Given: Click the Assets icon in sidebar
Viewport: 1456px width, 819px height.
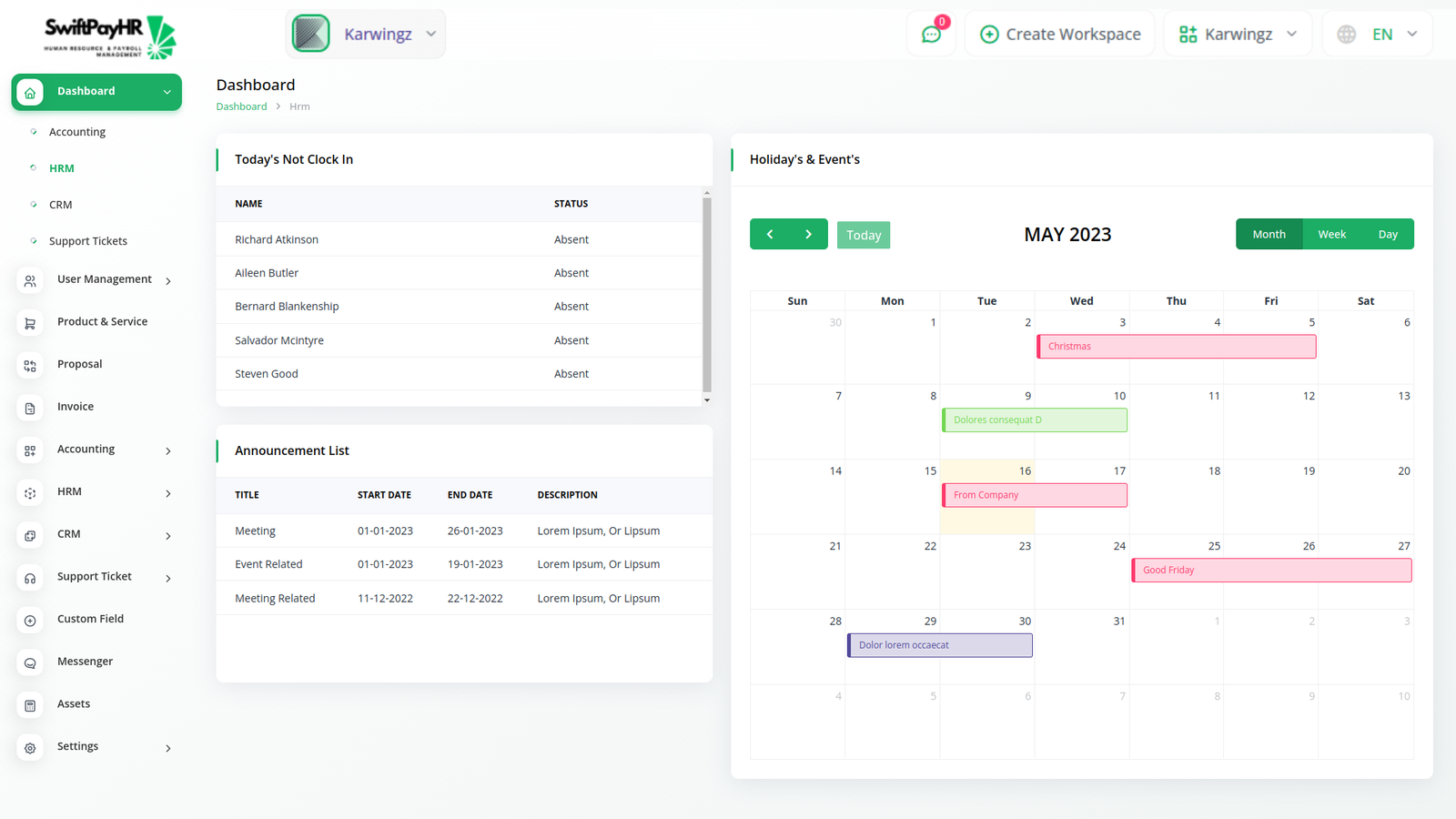Looking at the screenshot, I should click(x=30, y=705).
